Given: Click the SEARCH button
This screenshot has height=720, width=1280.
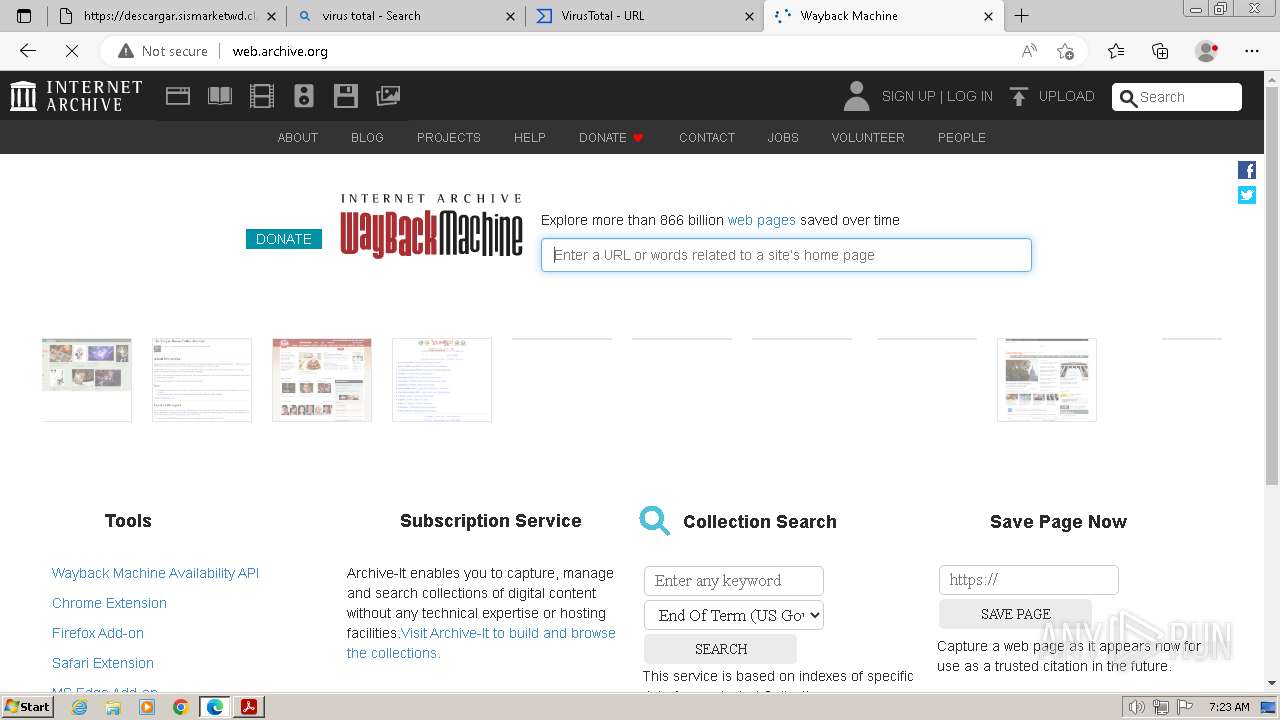Looking at the screenshot, I should tap(721, 649).
